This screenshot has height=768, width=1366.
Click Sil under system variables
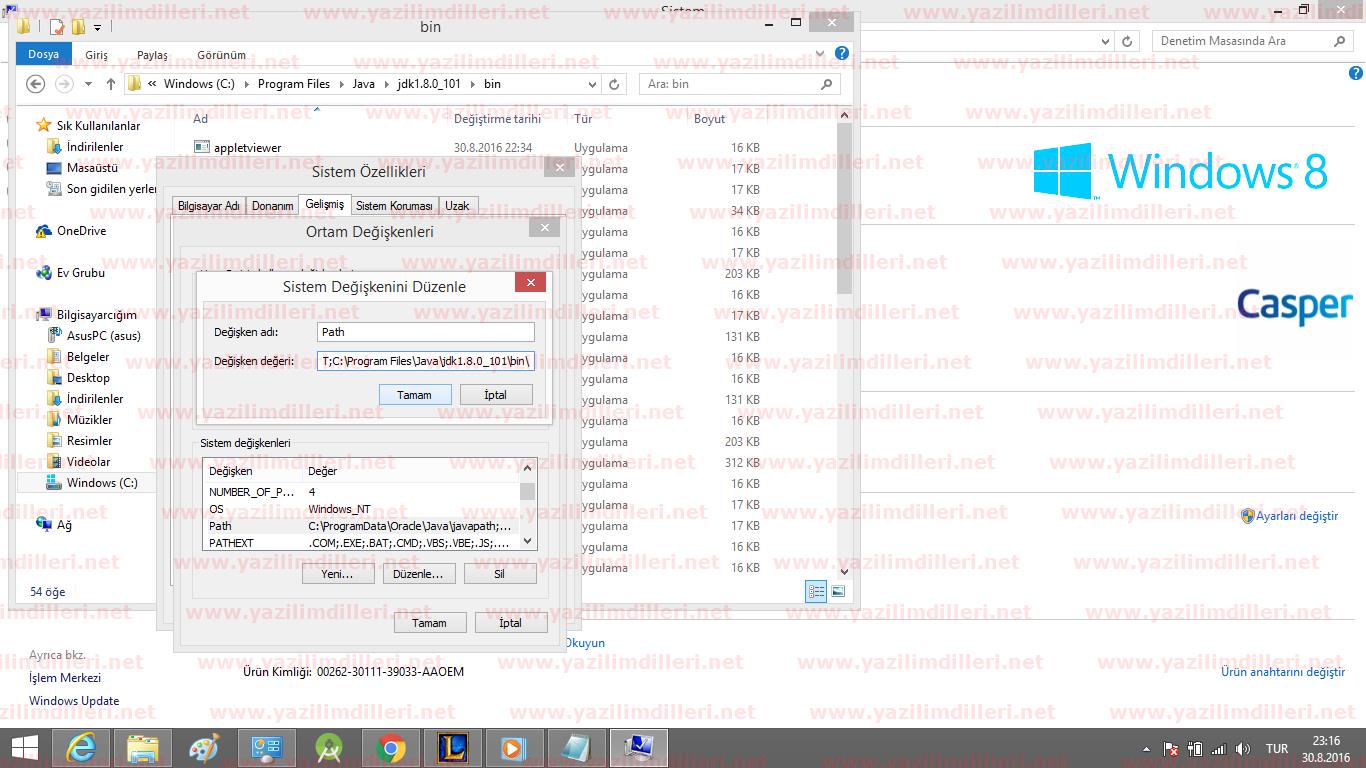[x=500, y=574]
